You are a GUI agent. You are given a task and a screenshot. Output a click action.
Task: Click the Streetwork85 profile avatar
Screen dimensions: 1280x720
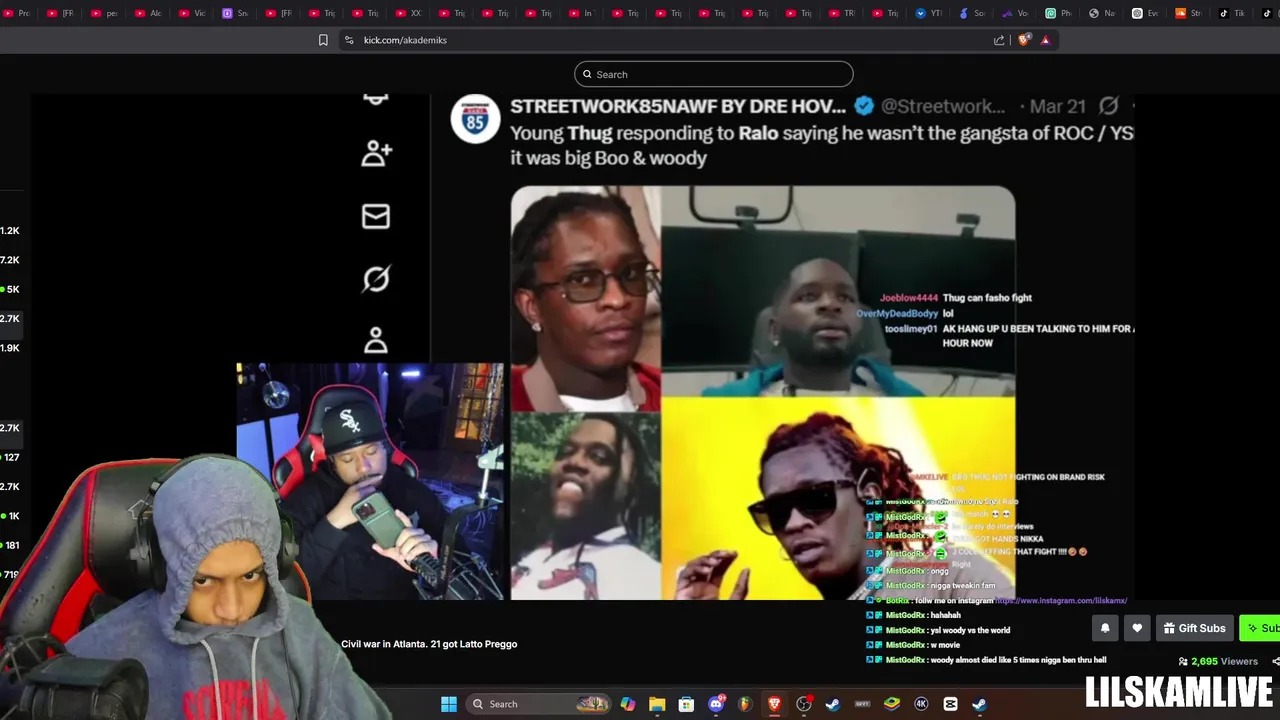point(475,119)
